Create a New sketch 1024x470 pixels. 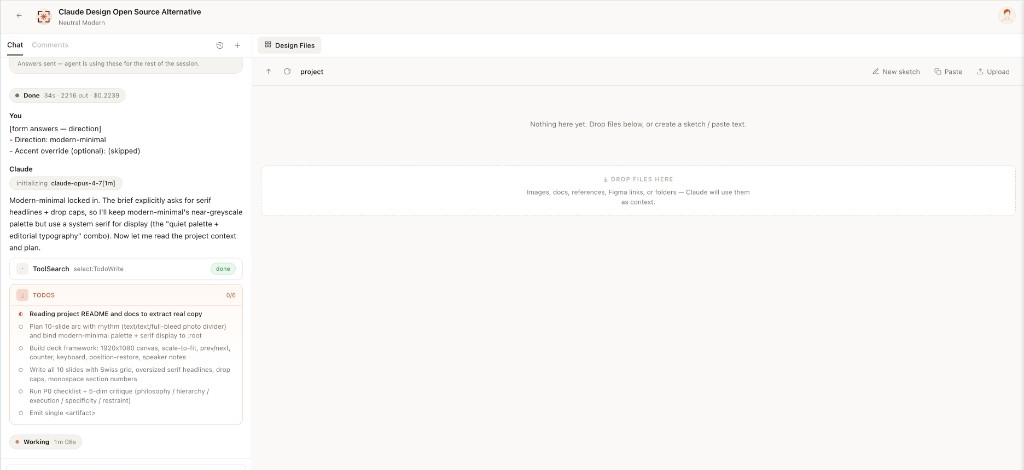pyautogui.click(x=896, y=72)
